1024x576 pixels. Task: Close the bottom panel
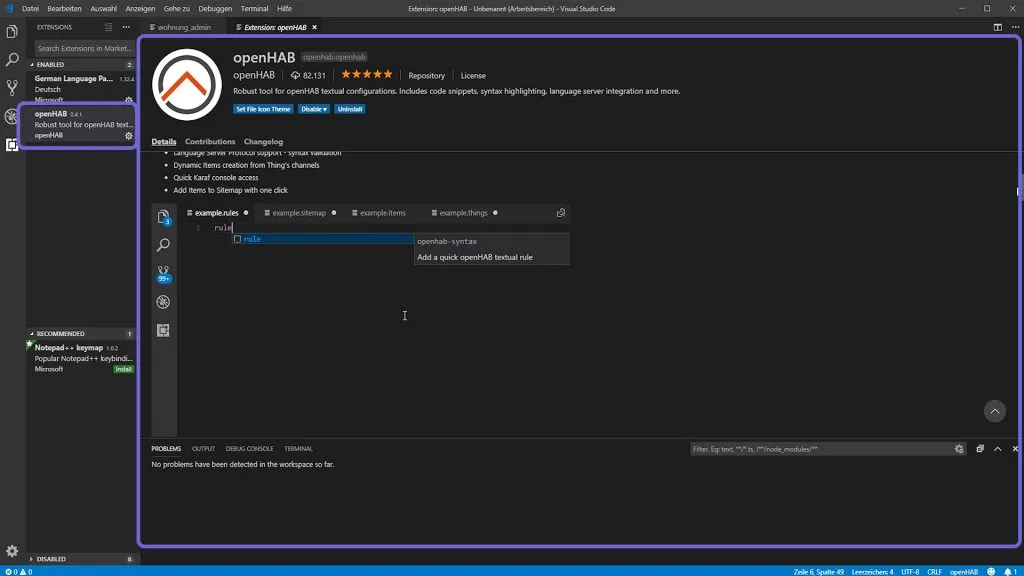click(x=1015, y=449)
